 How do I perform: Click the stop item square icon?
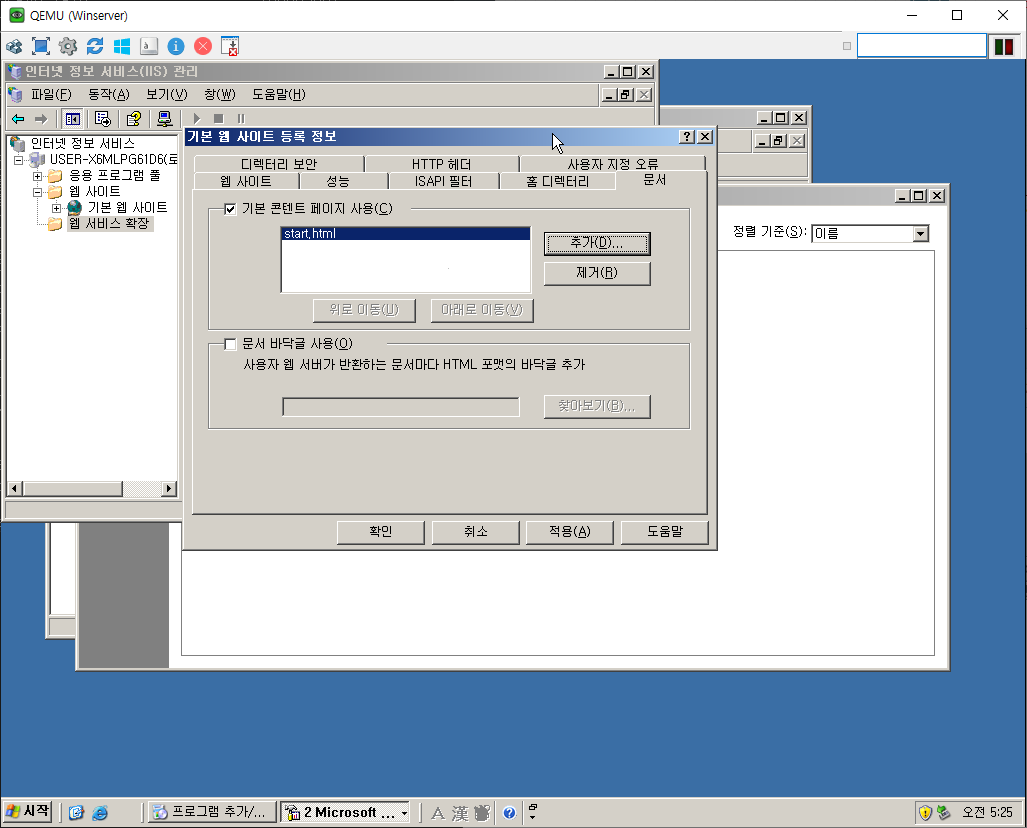[219, 119]
